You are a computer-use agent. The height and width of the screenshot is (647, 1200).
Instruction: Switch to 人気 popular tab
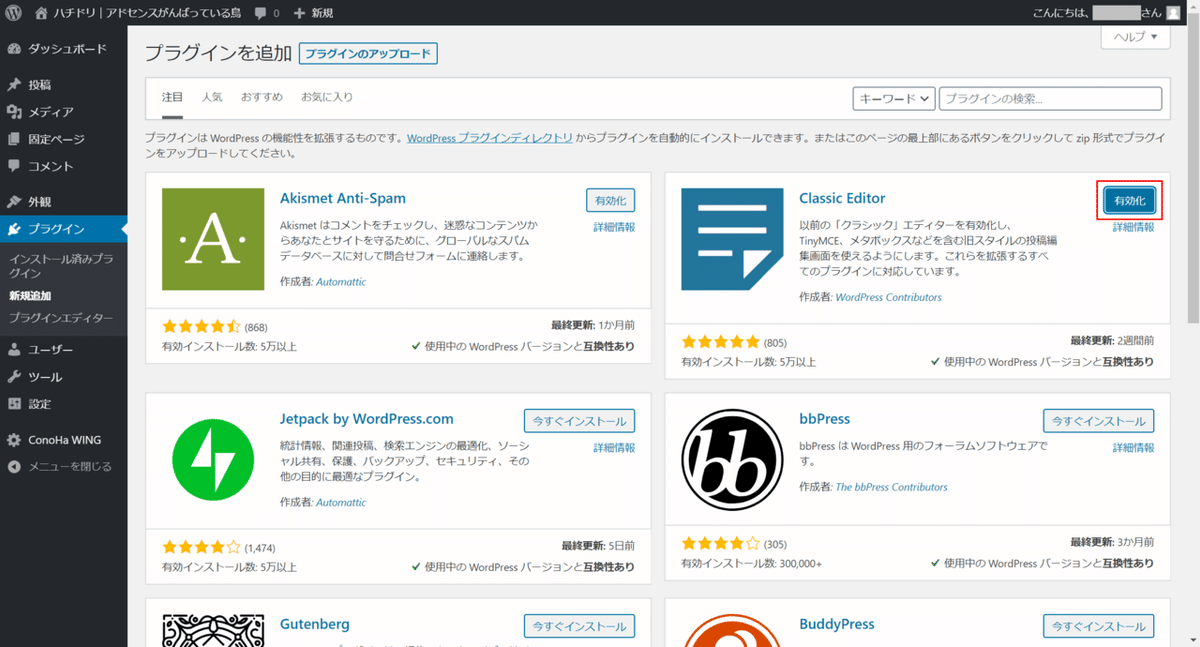(212, 98)
